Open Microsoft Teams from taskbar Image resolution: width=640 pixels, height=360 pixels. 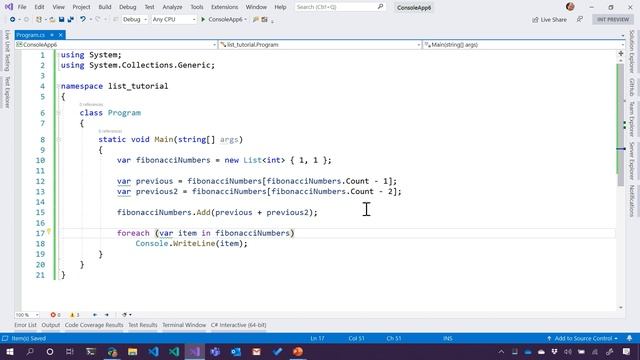[x=215, y=351]
